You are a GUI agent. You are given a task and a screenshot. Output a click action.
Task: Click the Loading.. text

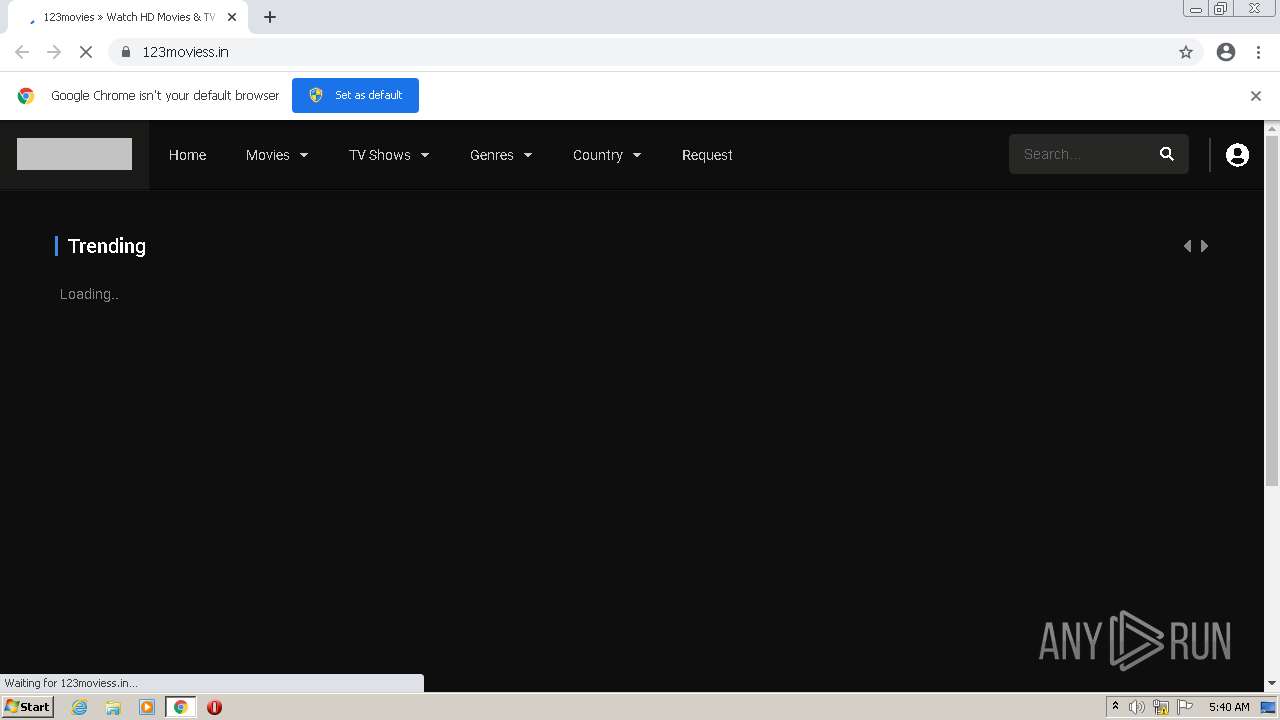click(89, 294)
